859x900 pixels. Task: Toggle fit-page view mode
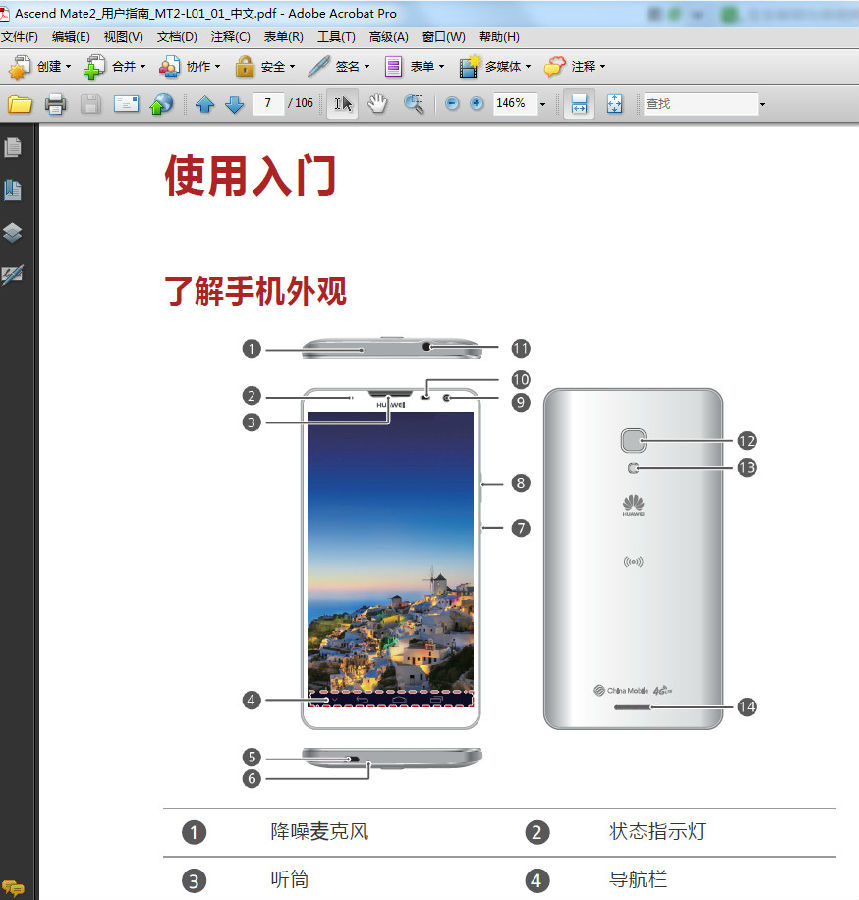point(613,103)
